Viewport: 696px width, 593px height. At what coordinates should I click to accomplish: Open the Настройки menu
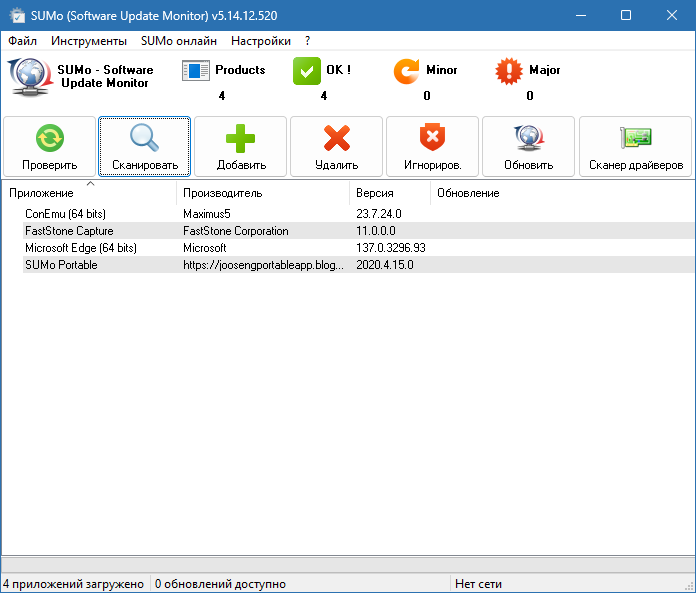pos(261,41)
